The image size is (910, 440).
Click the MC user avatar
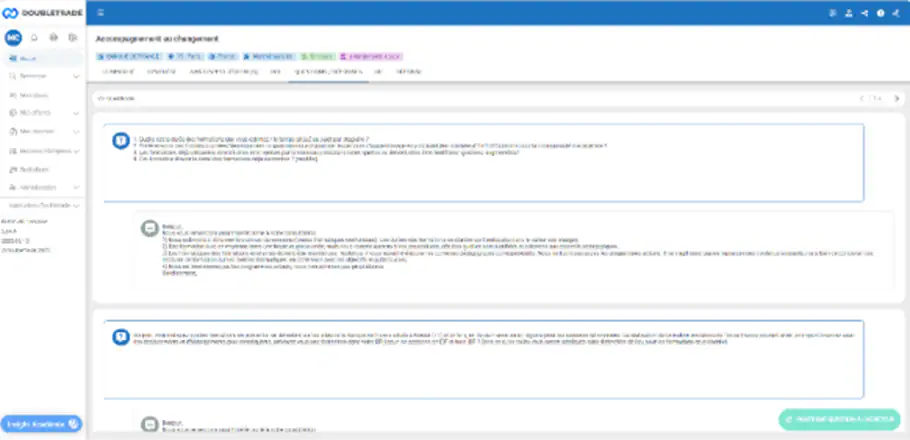tap(13, 37)
